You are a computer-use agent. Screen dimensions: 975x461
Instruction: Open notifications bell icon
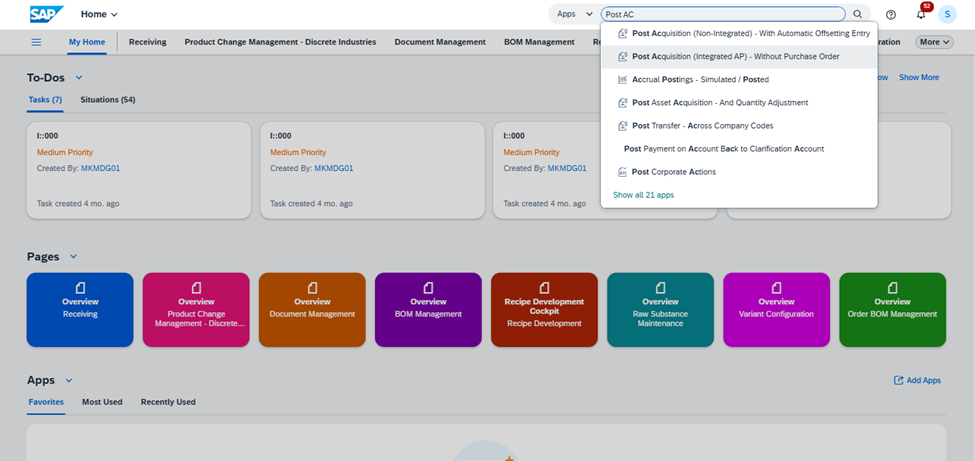[921, 14]
